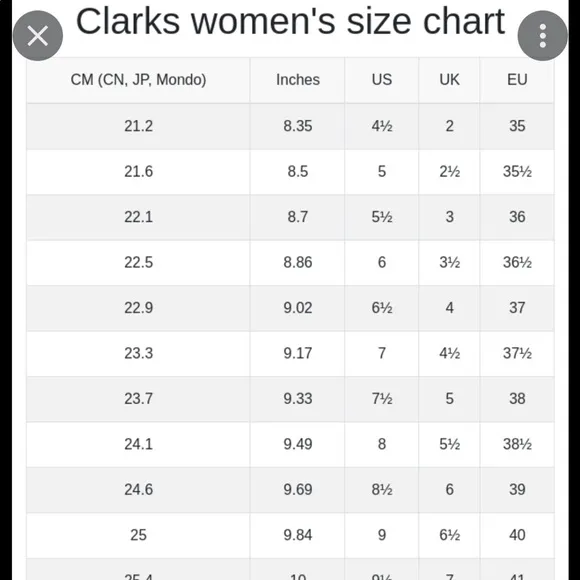Open the three-dot more options menu
This screenshot has height=580, width=580.
542,36
